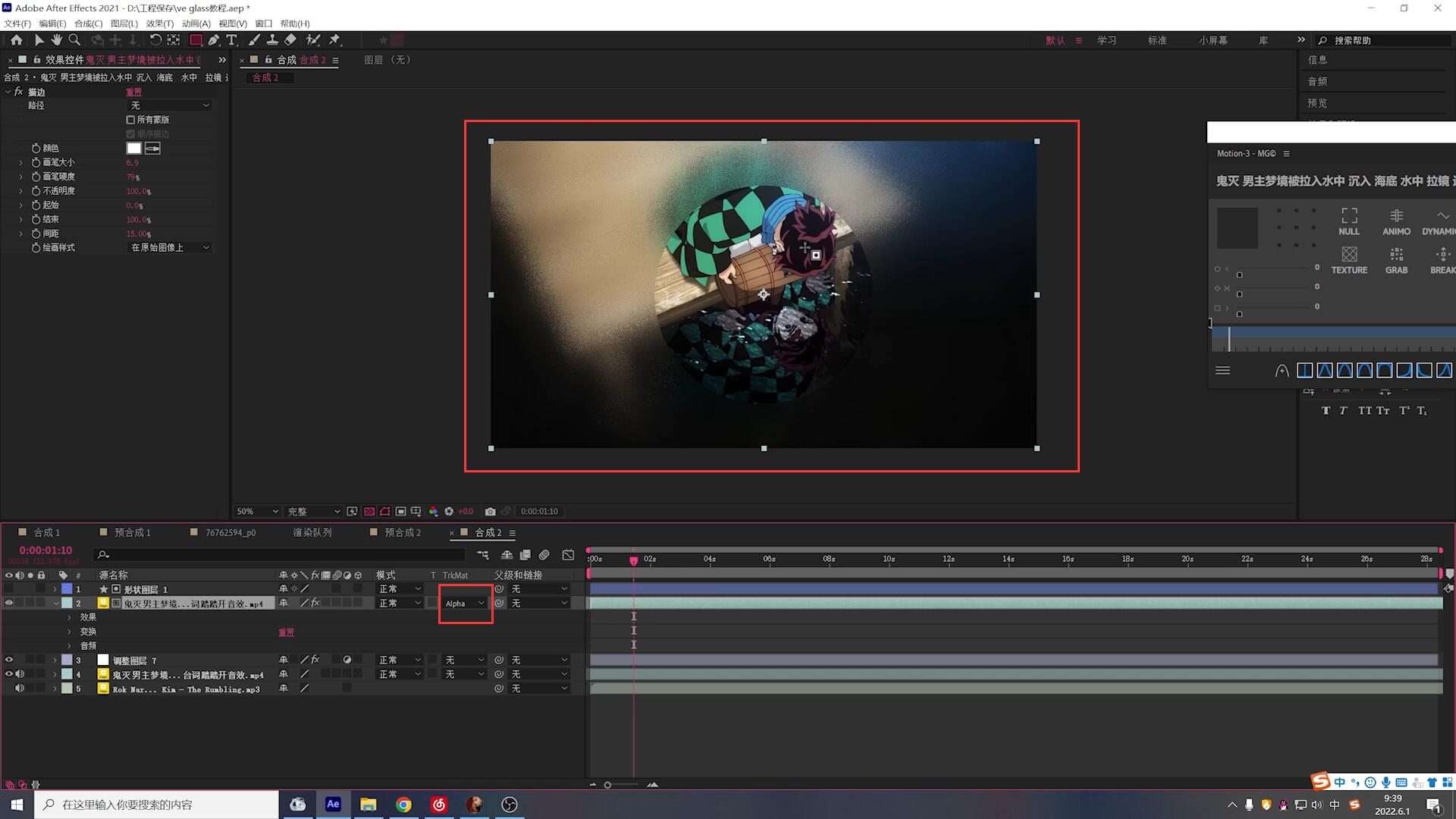Open the 完整 resolution dropdown
Screen dimensions: 1456x819
pyautogui.click(x=314, y=512)
